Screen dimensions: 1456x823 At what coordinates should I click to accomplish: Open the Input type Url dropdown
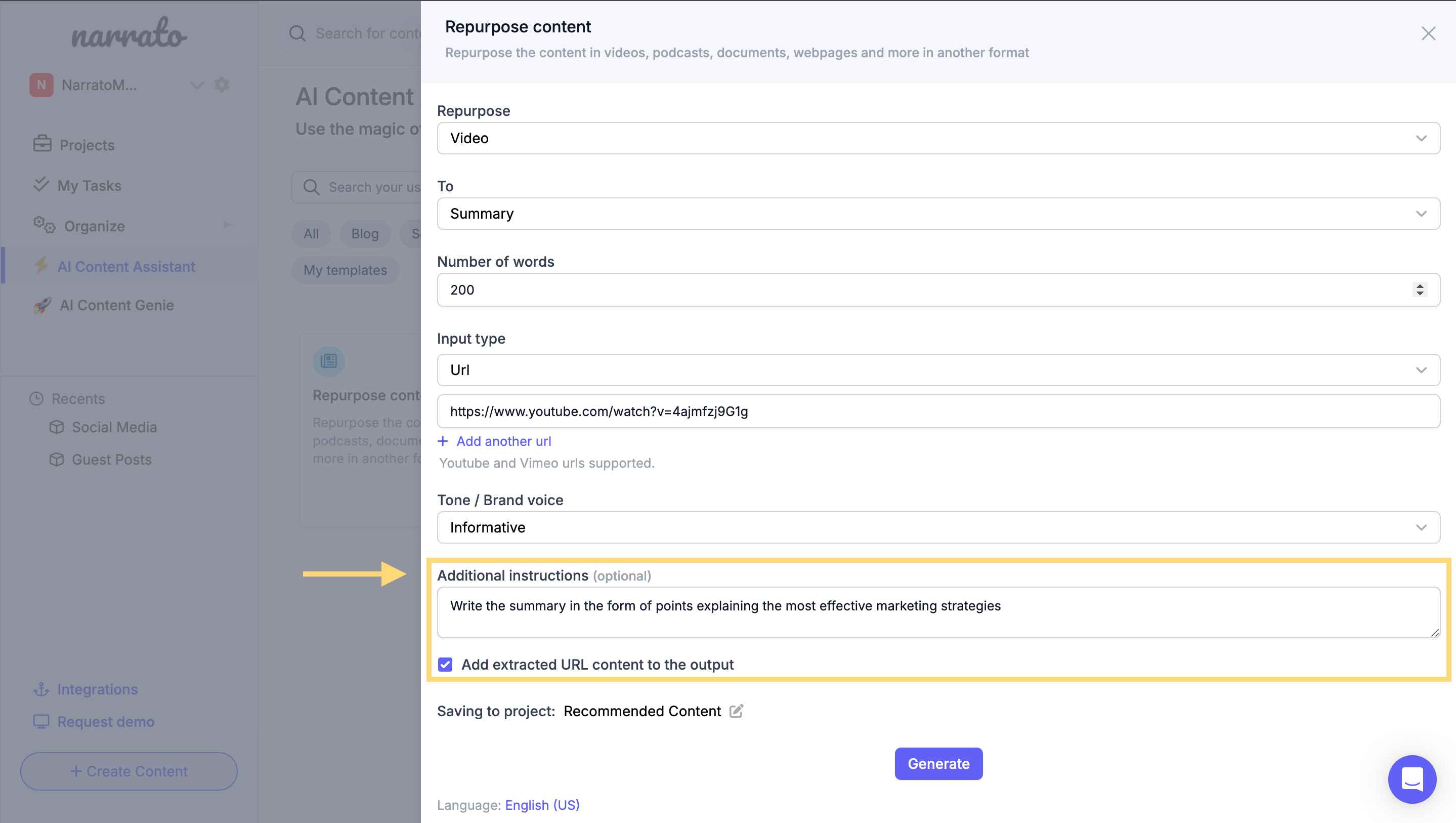click(x=938, y=370)
